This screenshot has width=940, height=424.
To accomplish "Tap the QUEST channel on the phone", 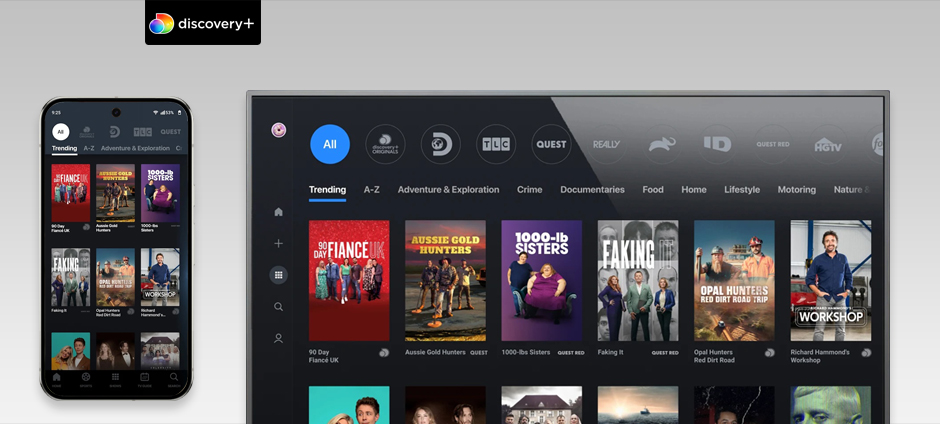I will click(170, 132).
